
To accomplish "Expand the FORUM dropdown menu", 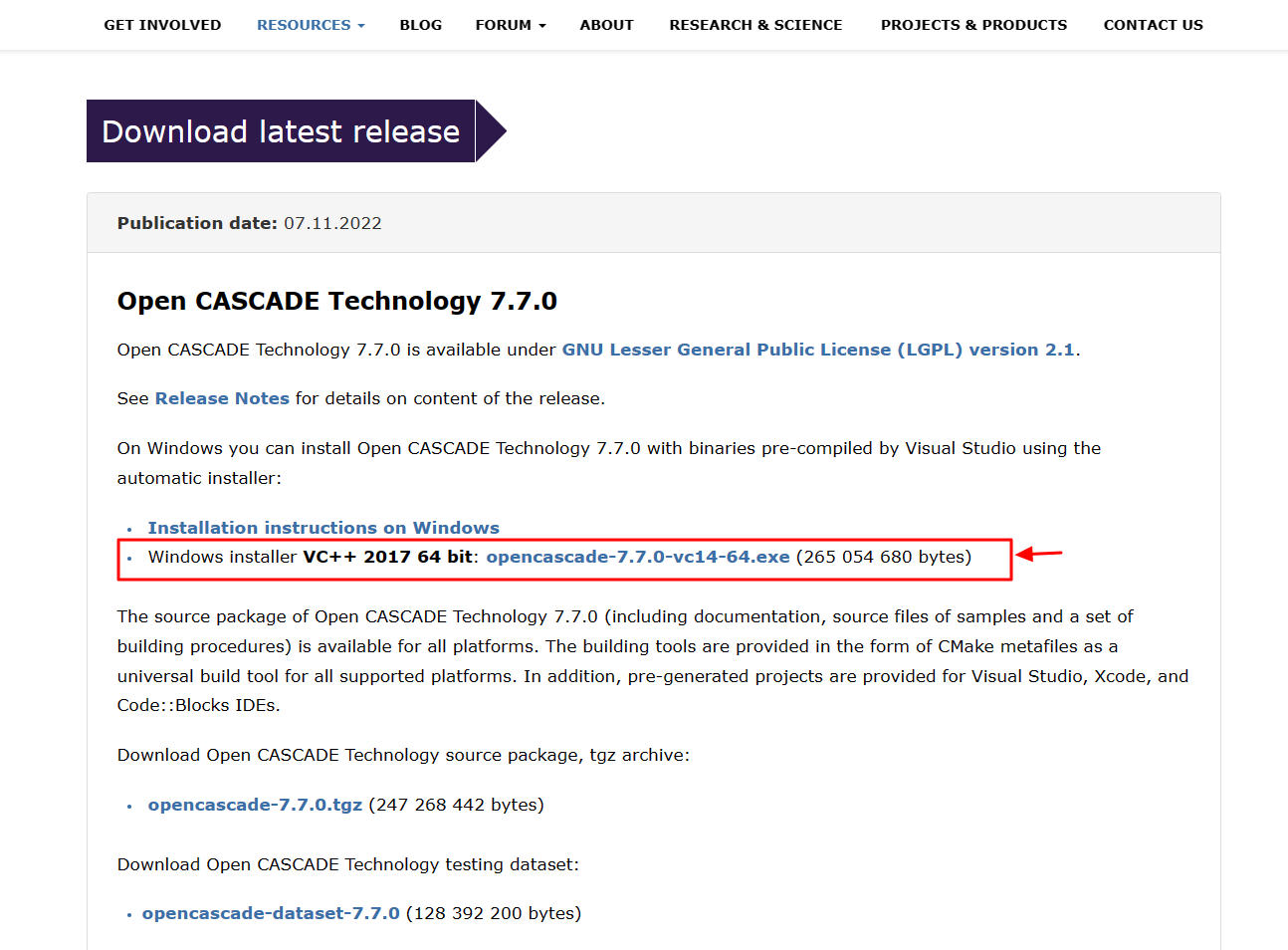I will click(x=511, y=25).
